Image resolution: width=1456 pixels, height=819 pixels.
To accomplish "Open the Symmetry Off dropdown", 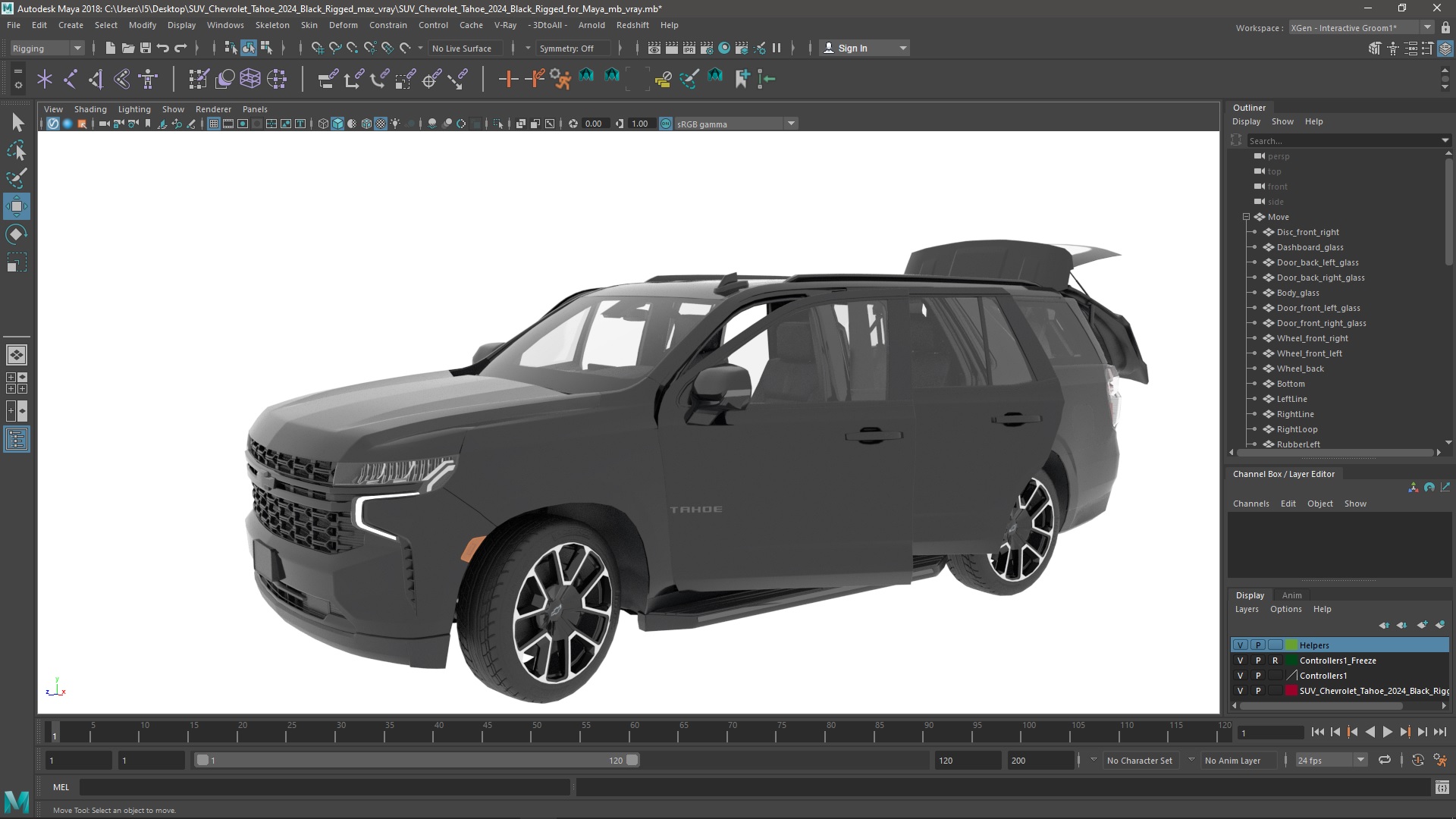I will pyautogui.click(x=572, y=48).
